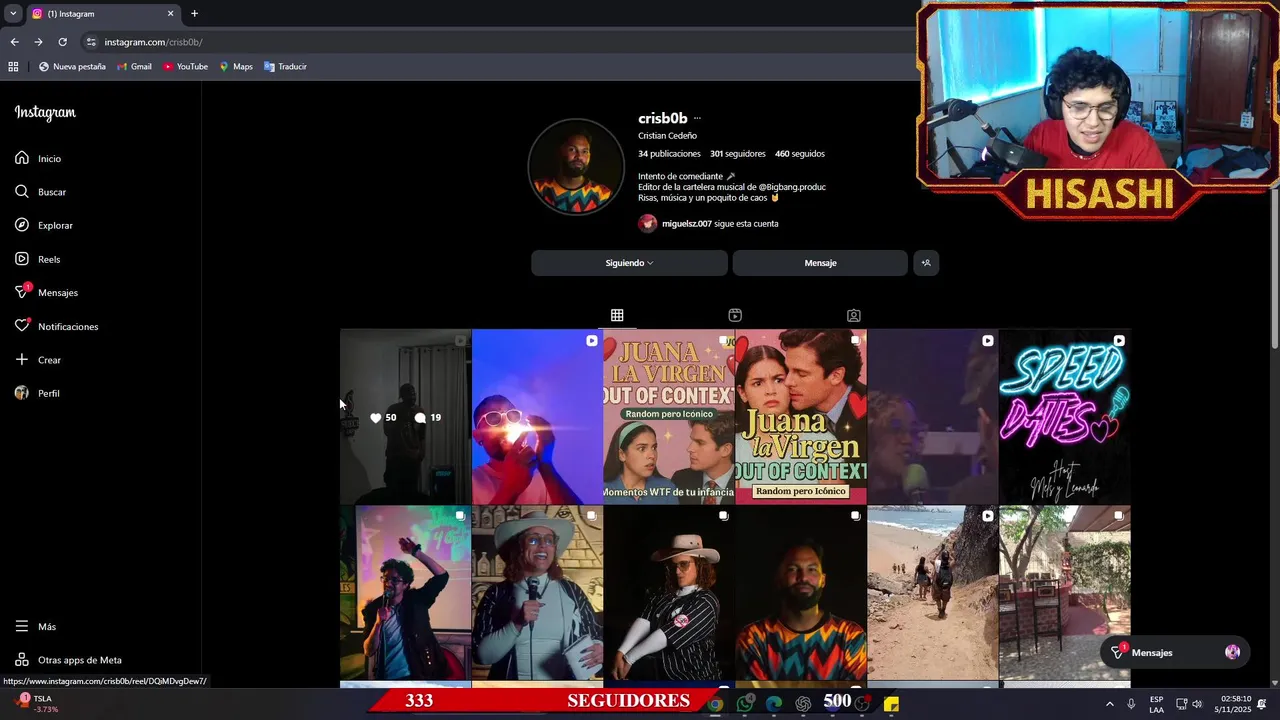Open the blue glowing sunglasses reel
Image resolution: width=1280 pixels, height=720 pixels.
pyautogui.click(x=537, y=417)
